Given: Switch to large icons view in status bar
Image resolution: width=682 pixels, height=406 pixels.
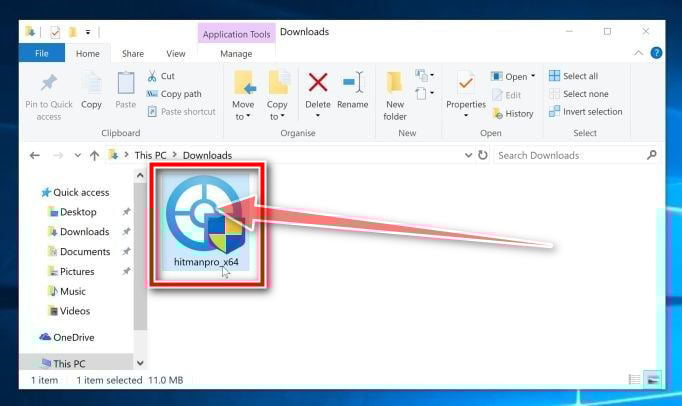Looking at the screenshot, I should pos(653,379).
